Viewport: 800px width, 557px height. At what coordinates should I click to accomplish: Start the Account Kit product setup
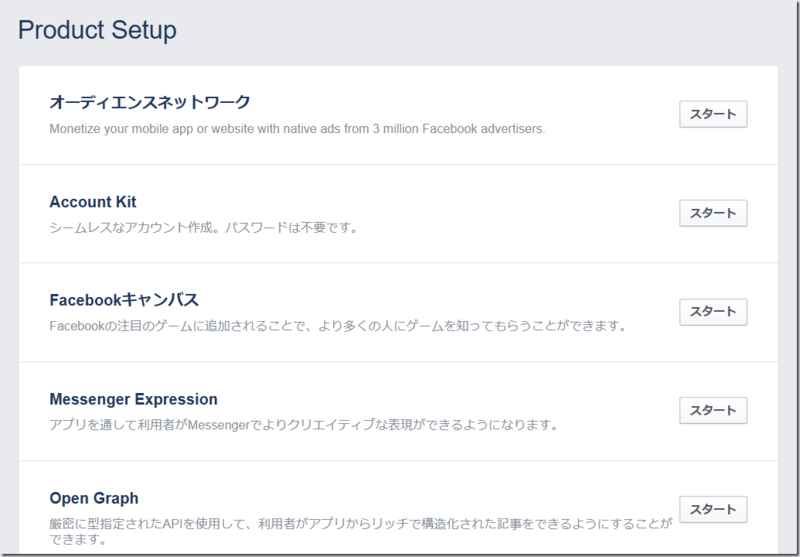coord(713,213)
